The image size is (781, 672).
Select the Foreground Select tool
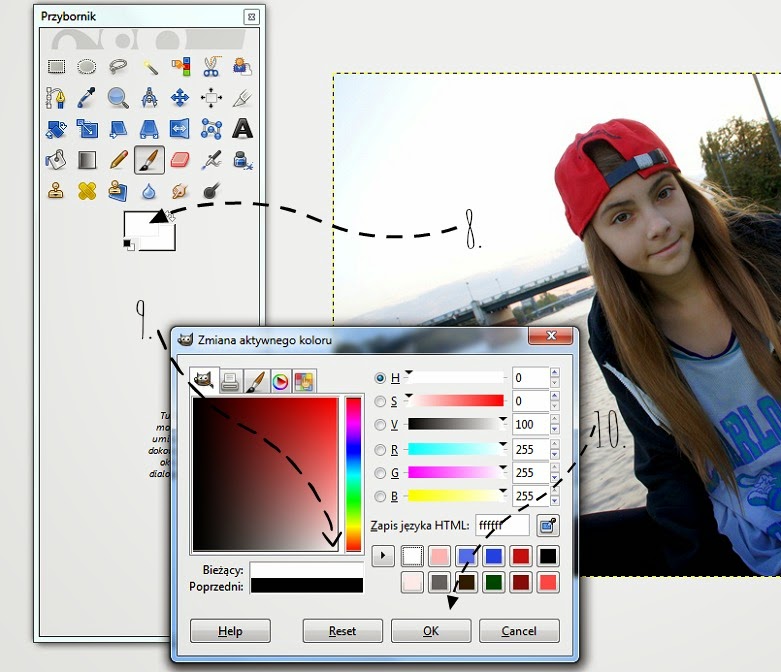242,66
